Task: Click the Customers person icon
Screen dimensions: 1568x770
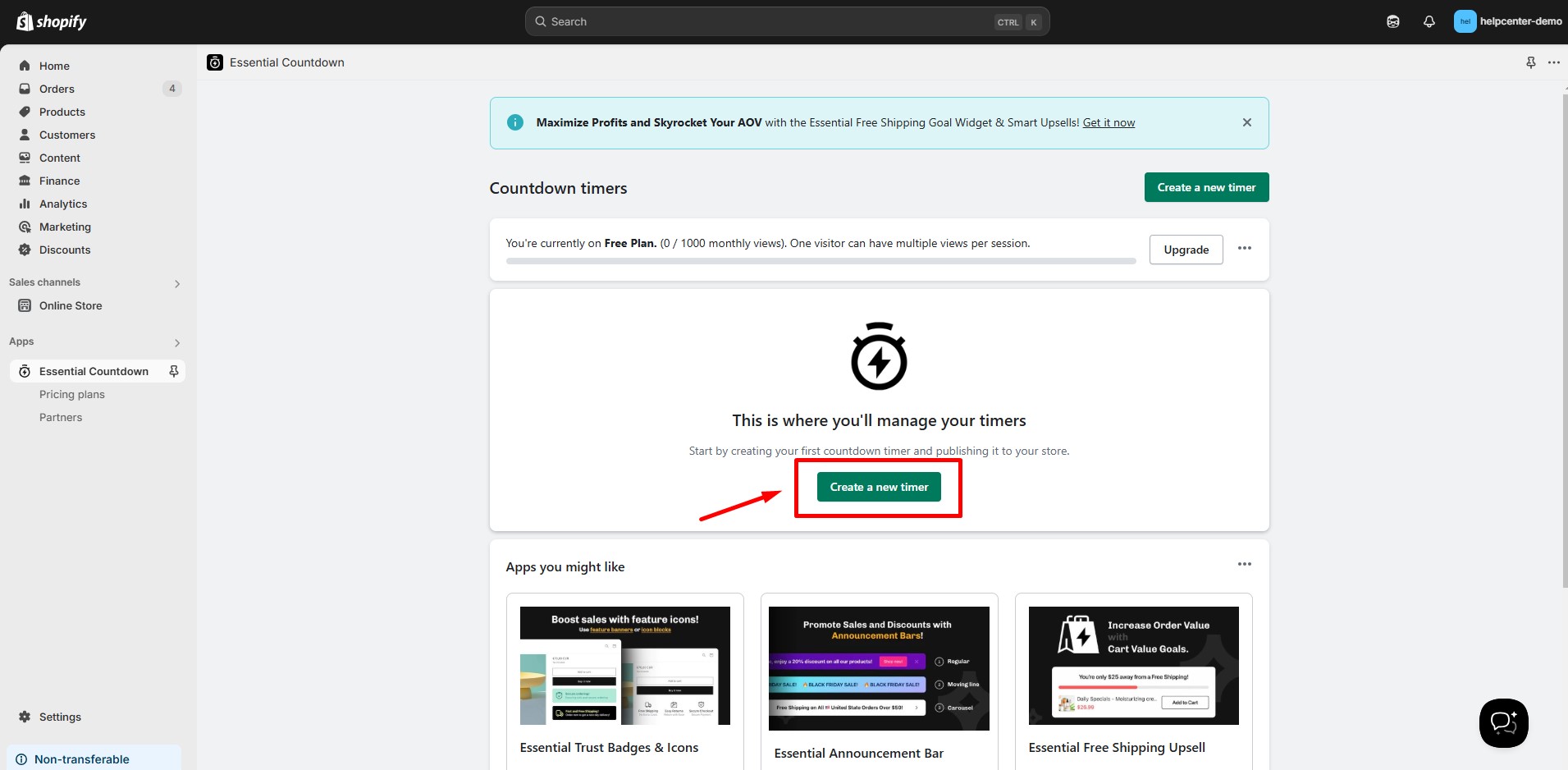Action: point(25,135)
